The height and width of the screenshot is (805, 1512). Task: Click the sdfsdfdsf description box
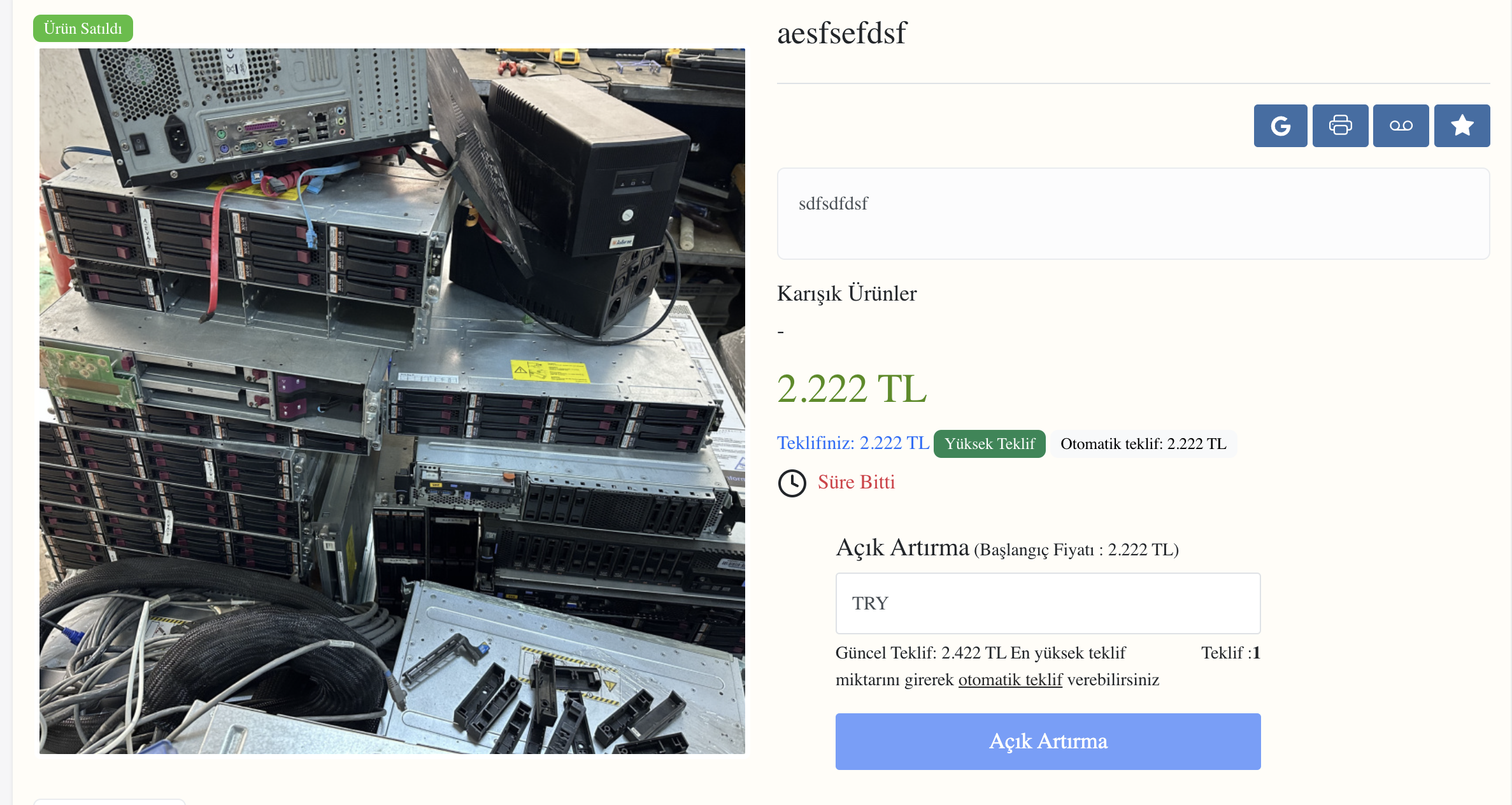point(1133,213)
